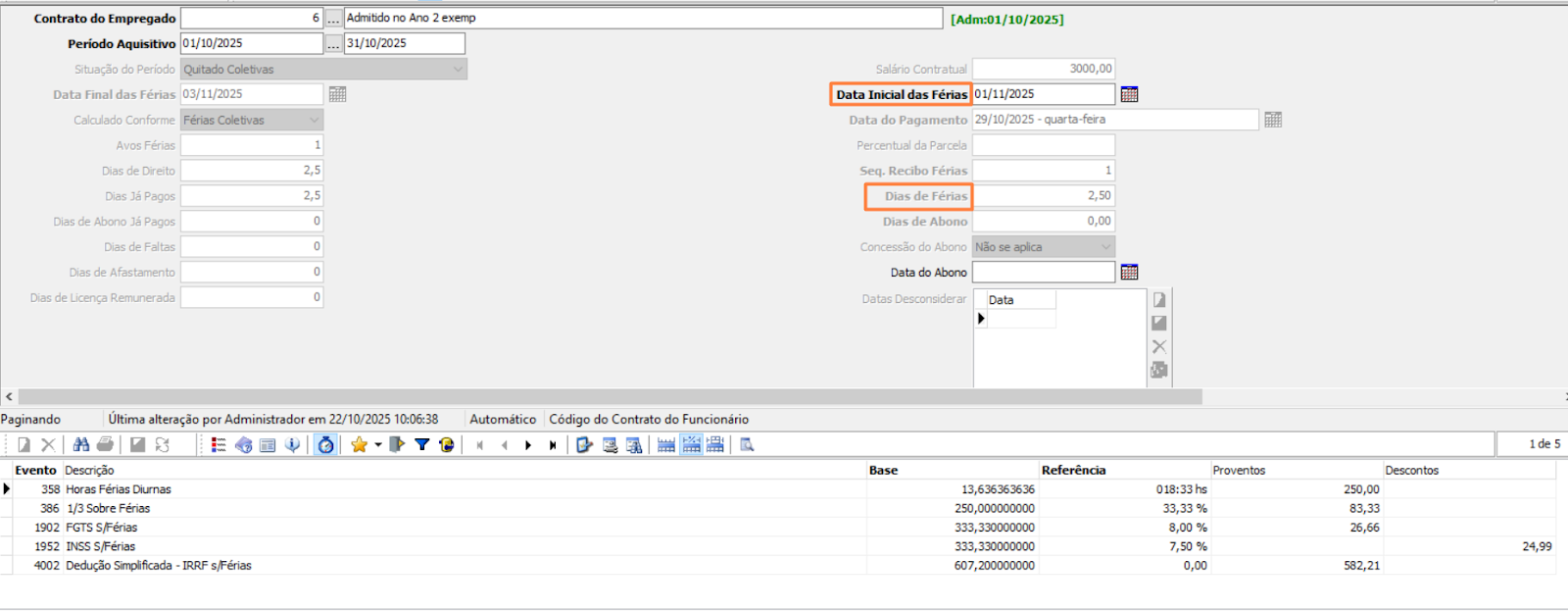Click the yellow star favorites icon
Image resolution: width=1568 pixels, height=611 pixels.
359,445
